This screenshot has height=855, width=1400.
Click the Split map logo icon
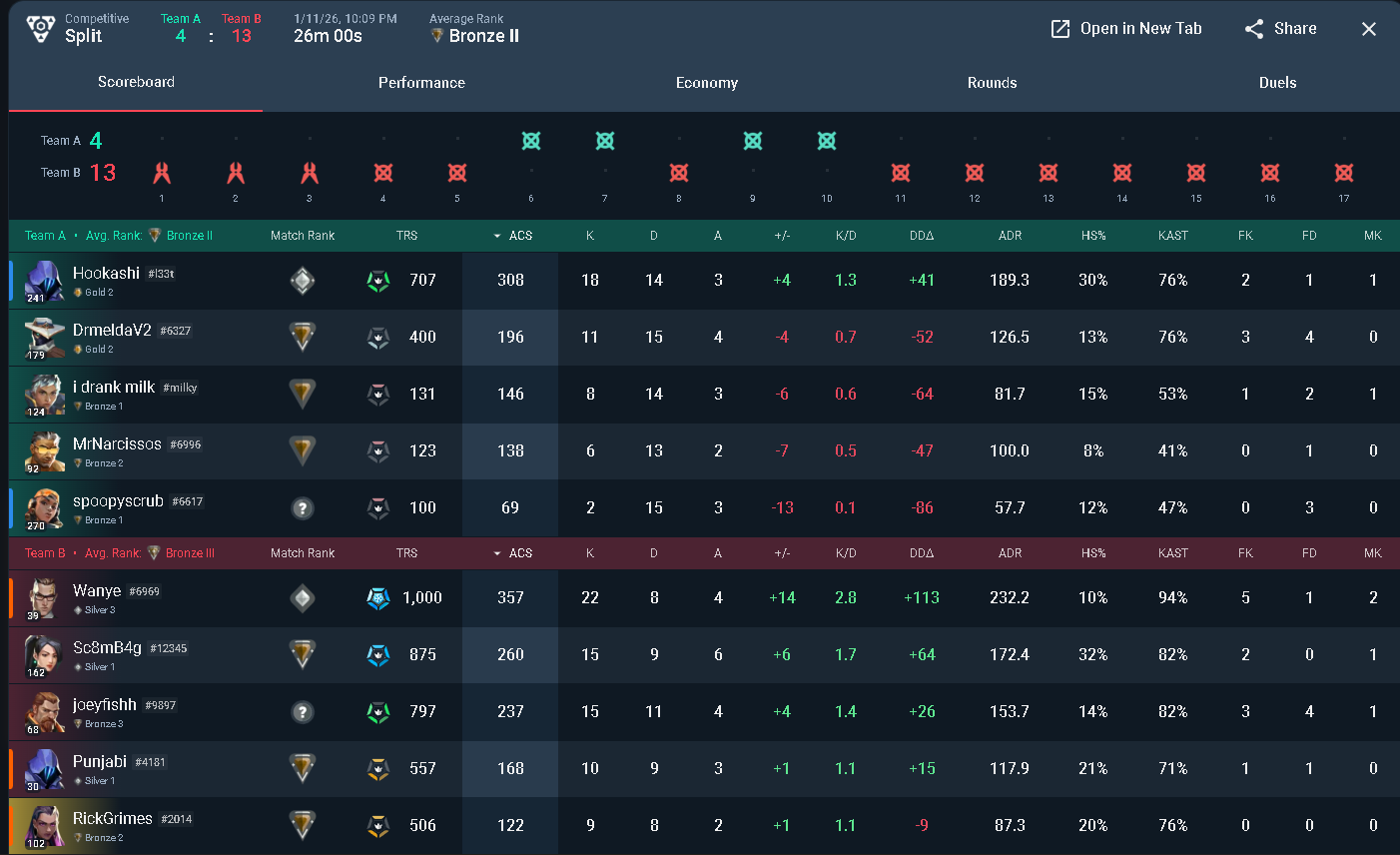point(40,28)
